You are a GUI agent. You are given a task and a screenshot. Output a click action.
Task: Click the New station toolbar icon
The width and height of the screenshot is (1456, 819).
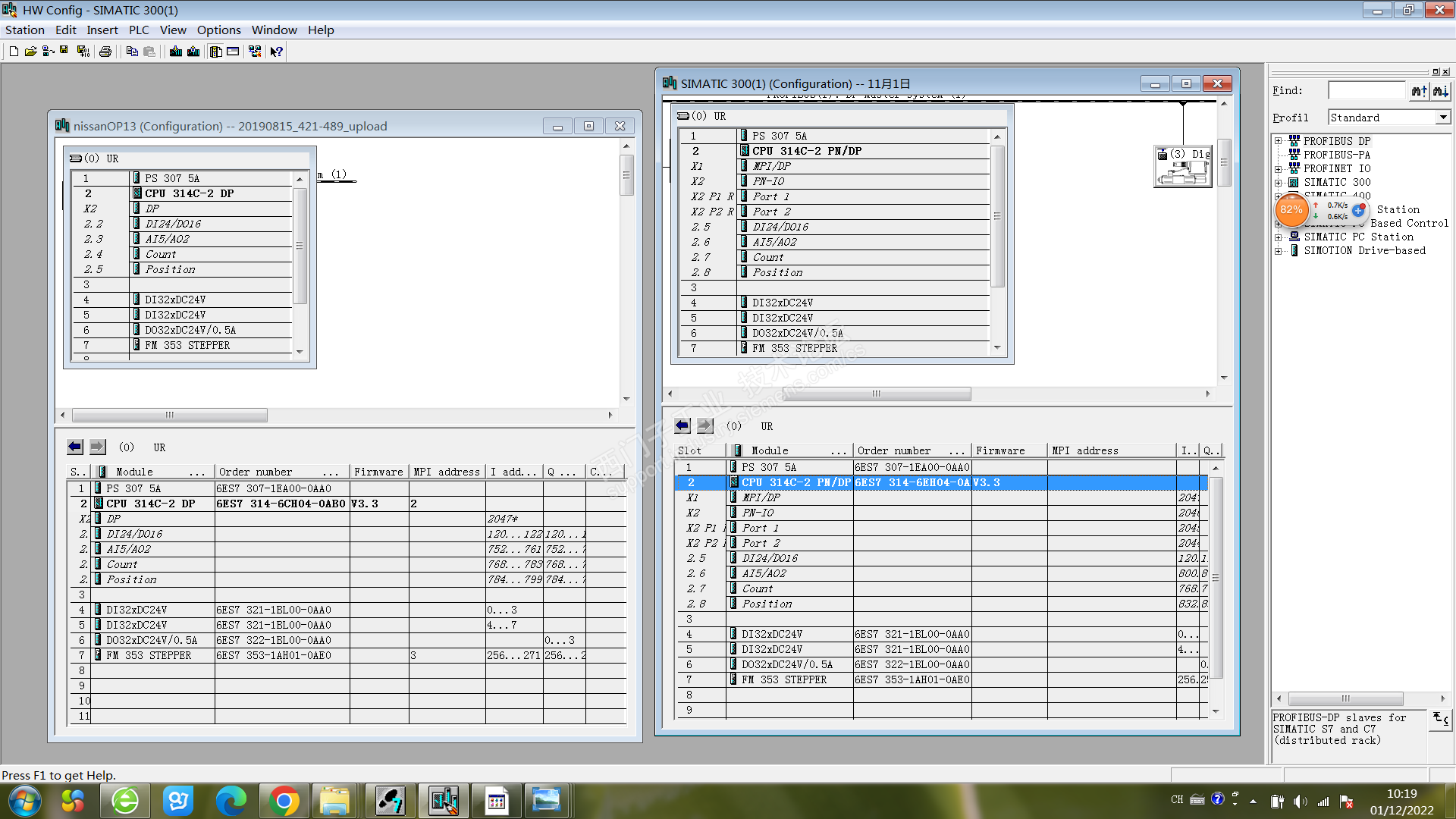click(x=14, y=52)
